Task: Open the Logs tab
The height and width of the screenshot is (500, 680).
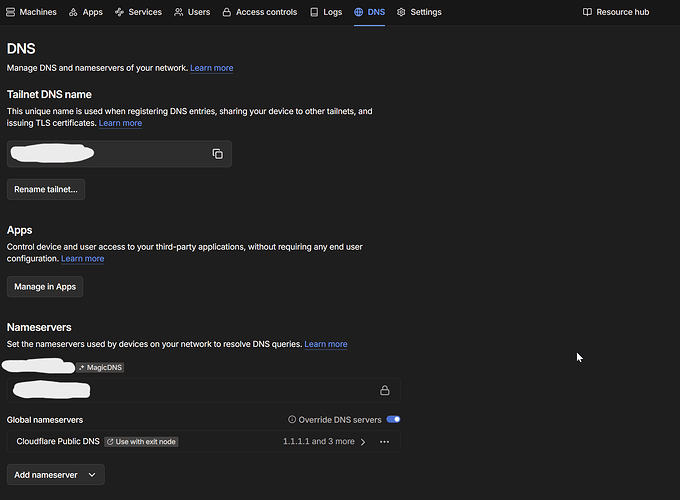Action: [325, 12]
